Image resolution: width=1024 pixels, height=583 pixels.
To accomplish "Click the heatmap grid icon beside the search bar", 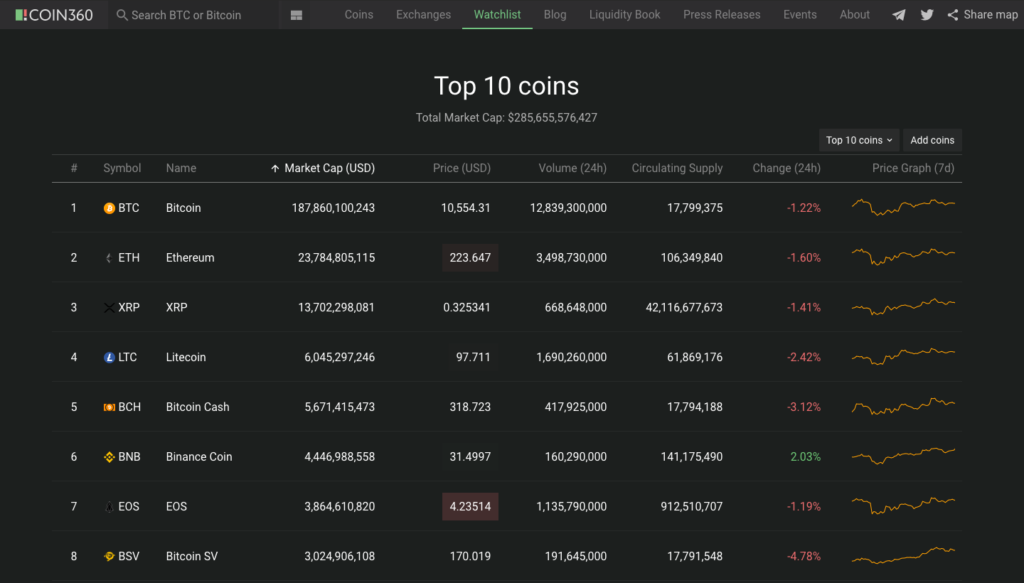I will (295, 14).
